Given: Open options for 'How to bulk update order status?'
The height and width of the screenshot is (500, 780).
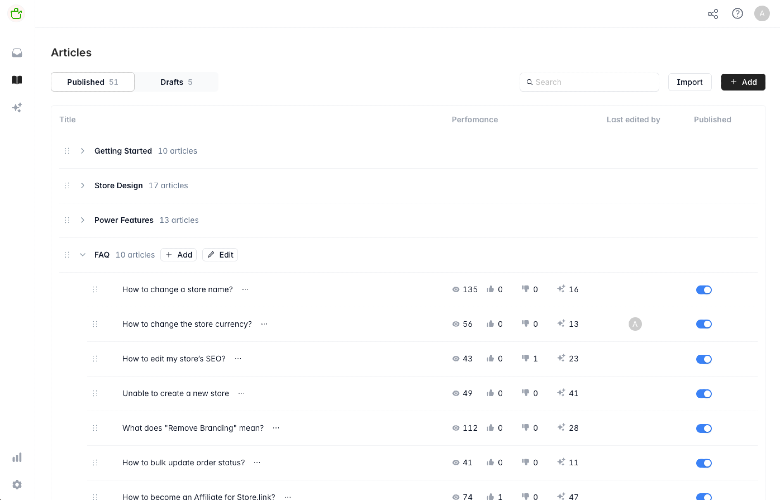Looking at the screenshot, I should [257, 463].
